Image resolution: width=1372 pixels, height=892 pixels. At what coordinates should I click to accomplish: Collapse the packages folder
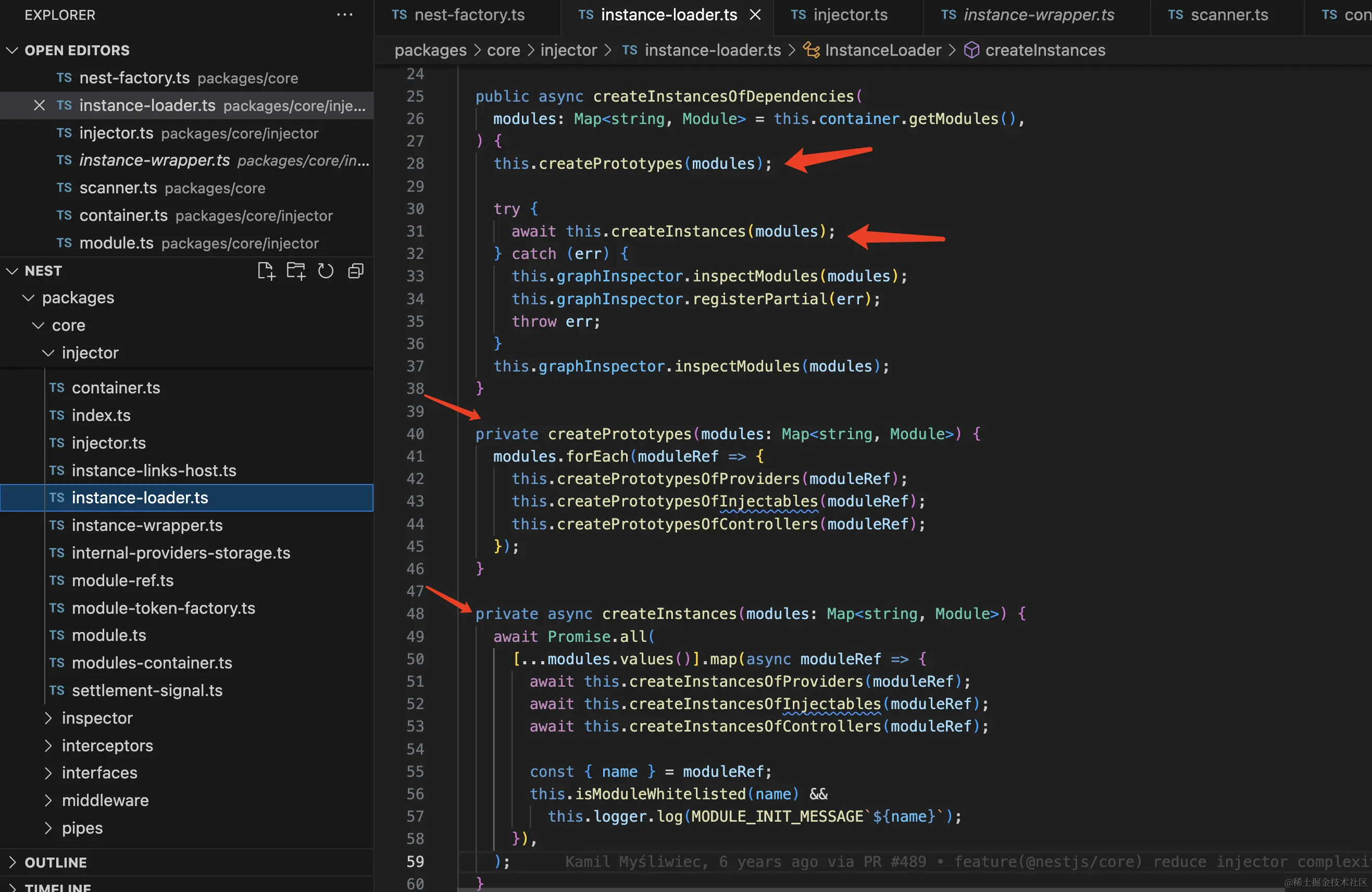28,298
